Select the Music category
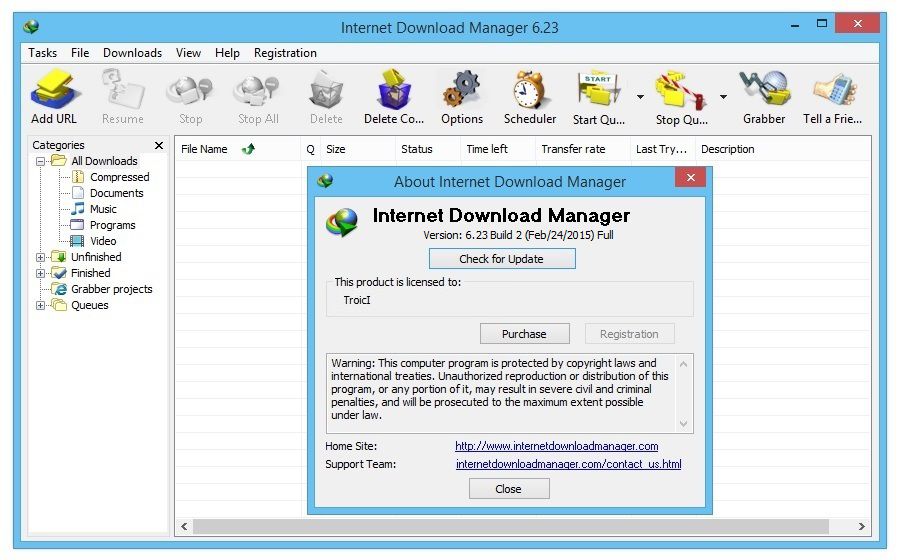This screenshot has height=560, width=899. point(103,209)
